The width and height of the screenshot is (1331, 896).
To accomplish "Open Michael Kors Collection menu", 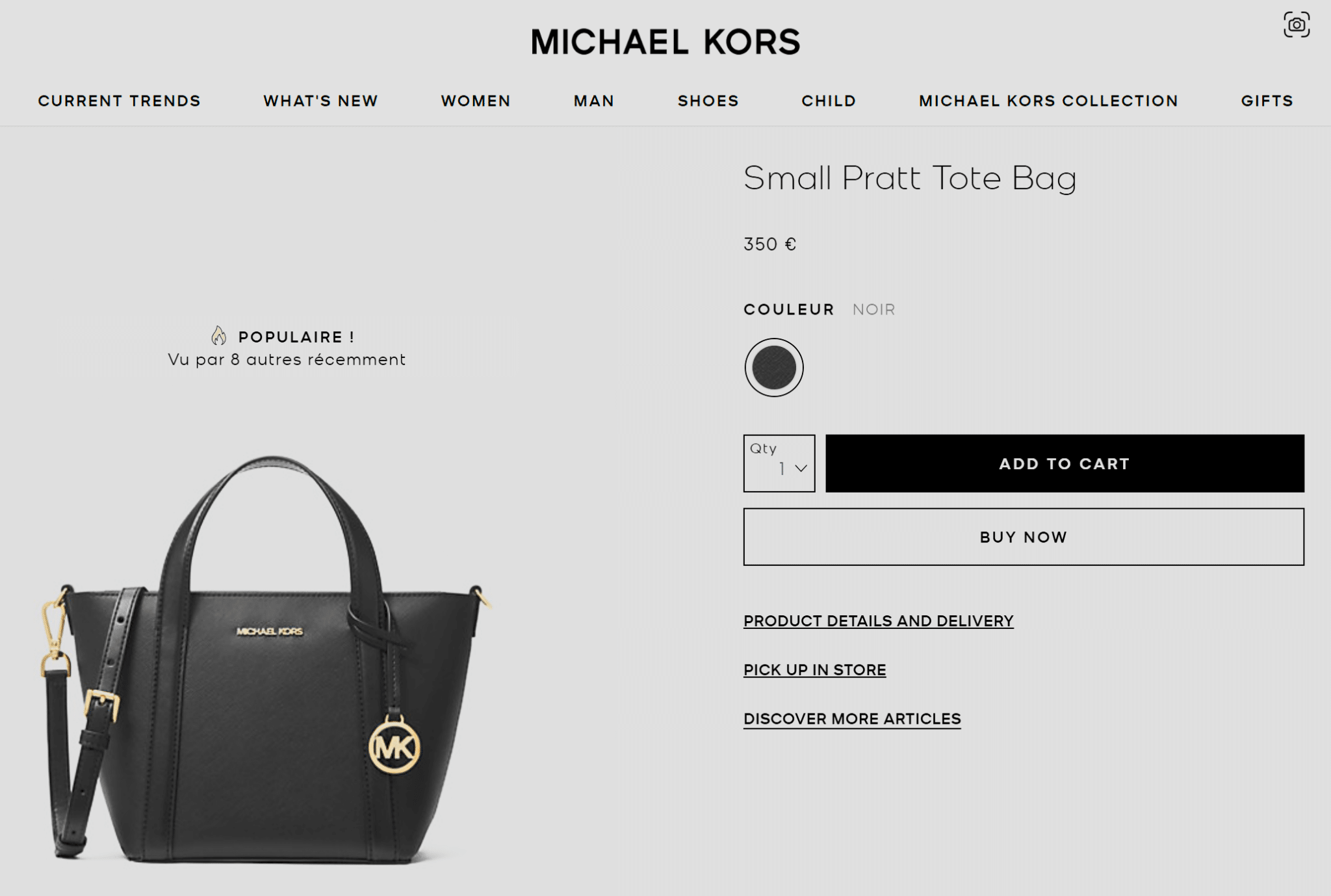I will pos(1048,101).
